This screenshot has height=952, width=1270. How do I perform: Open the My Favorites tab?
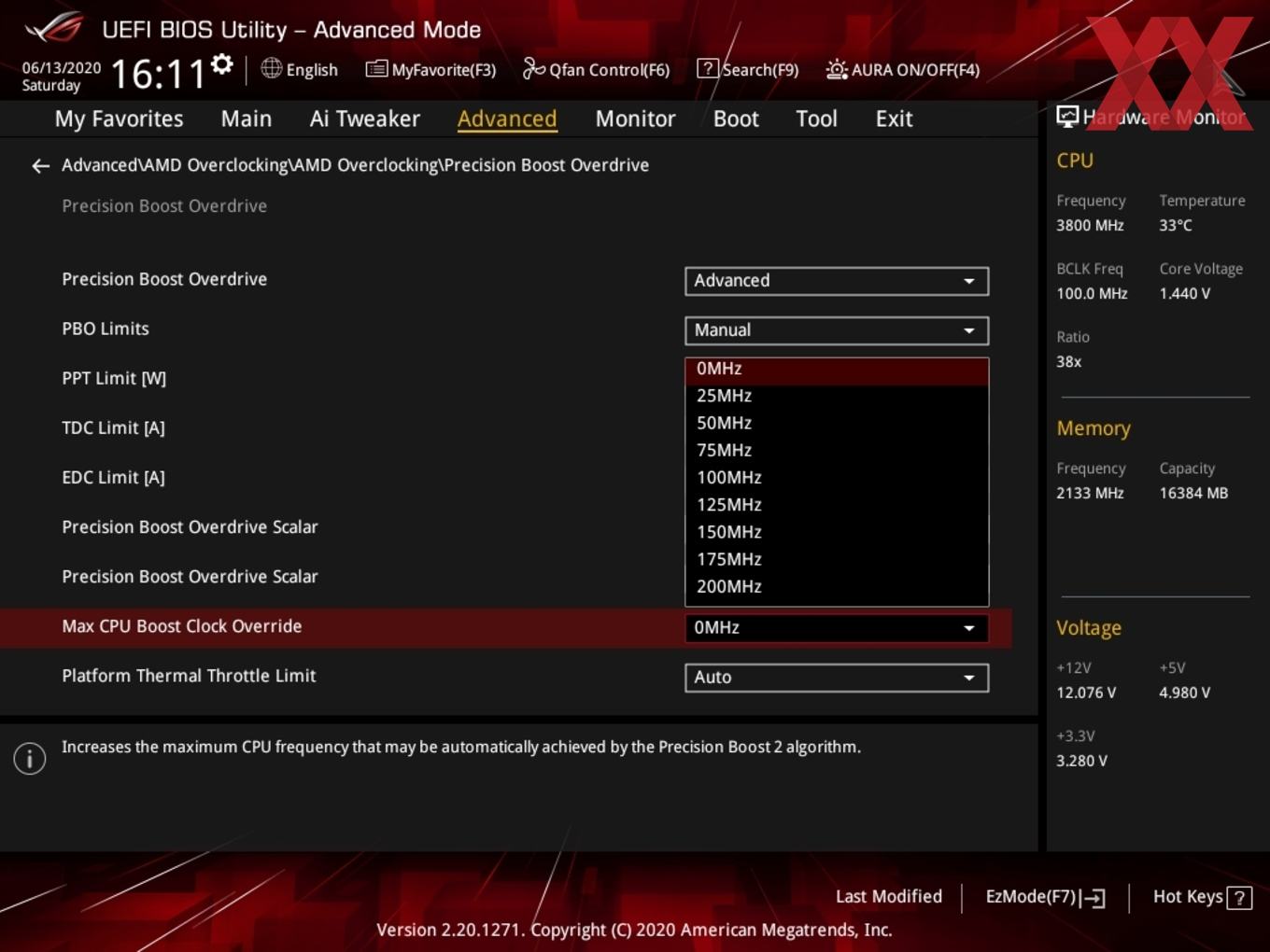tap(119, 119)
